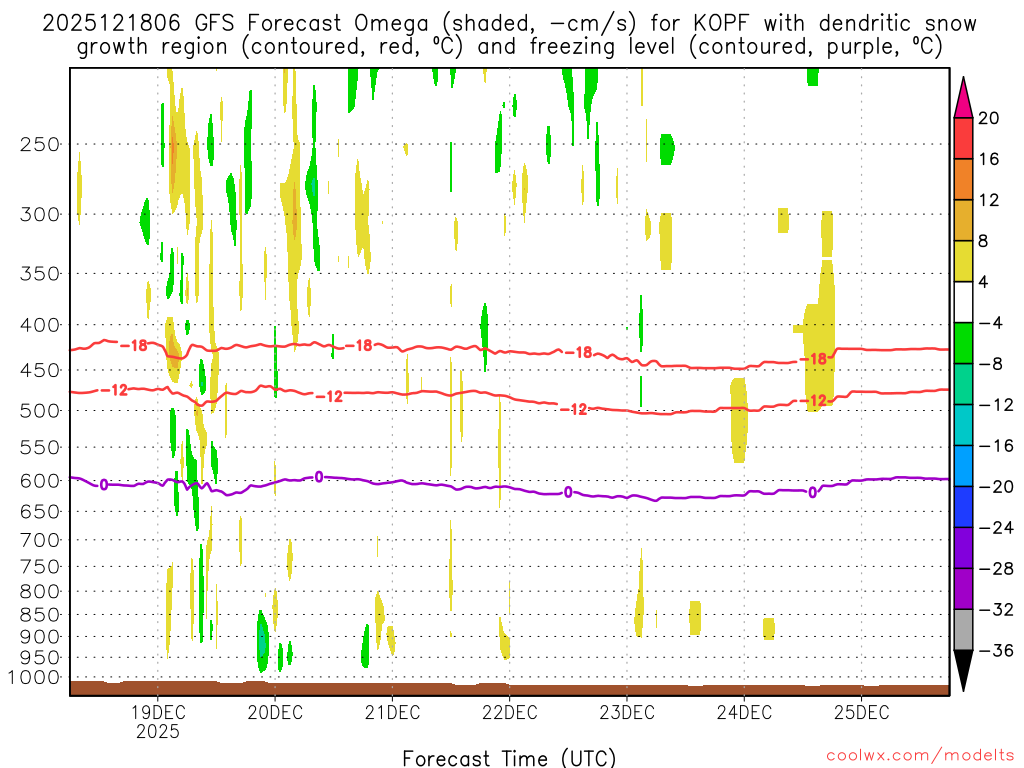Choose the blue colorbar segment between -20 and -24
Image resolution: width=1024 pixels, height=768 pixels.
[x=964, y=506]
